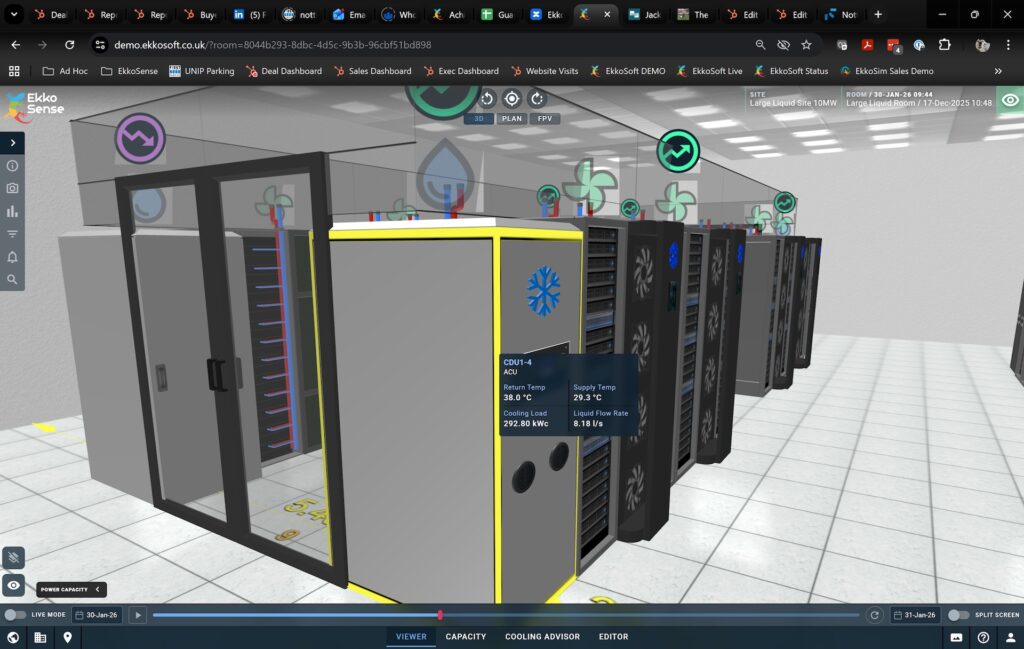Viewport: 1024px width, 649px height.
Task: Select the PLAN view button
Action: click(x=512, y=118)
